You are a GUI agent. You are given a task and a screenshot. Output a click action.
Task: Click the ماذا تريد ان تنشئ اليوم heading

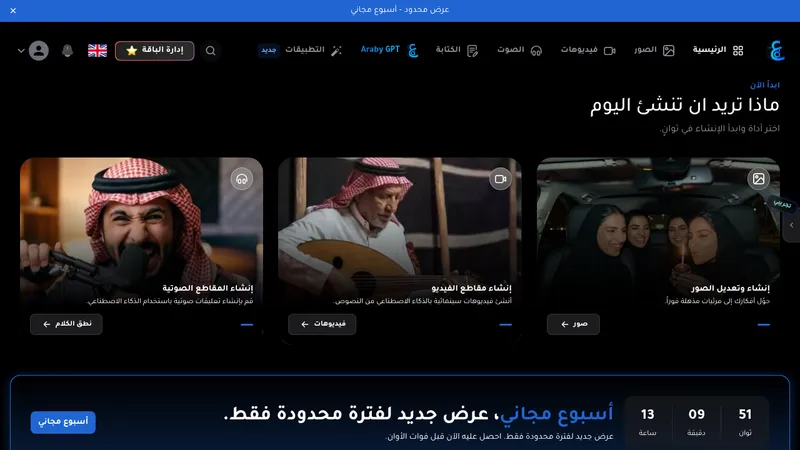coord(685,105)
